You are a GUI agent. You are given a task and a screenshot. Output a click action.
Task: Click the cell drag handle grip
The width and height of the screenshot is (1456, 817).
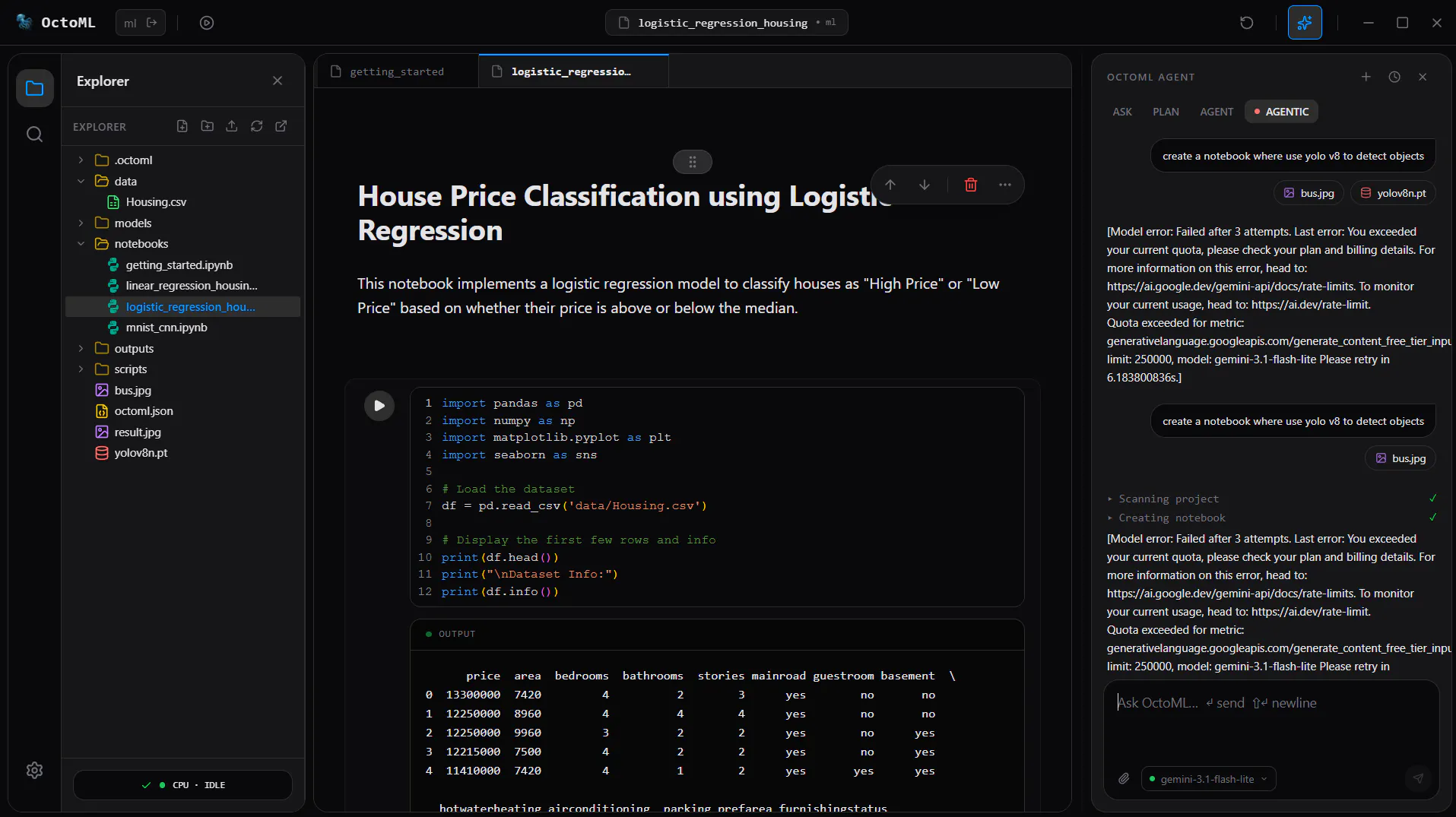coord(693,162)
